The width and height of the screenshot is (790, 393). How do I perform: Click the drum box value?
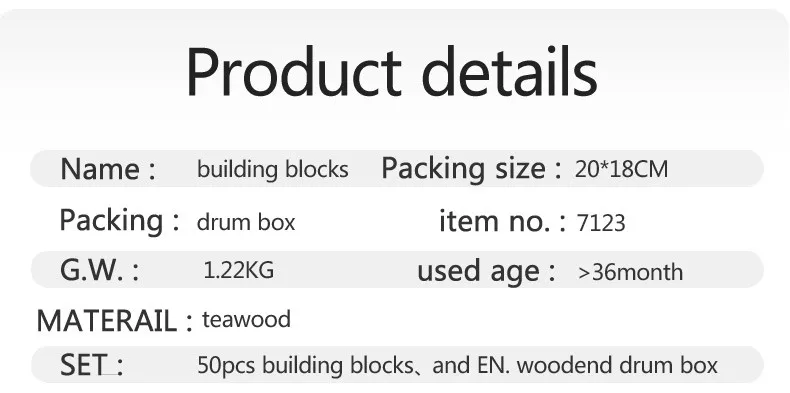246,222
